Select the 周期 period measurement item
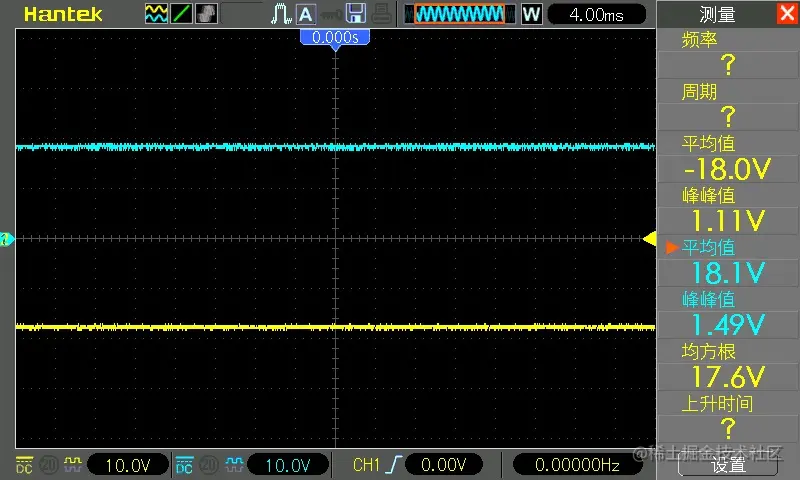Image resolution: width=800 pixels, height=480 pixels. tap(728, 105)
